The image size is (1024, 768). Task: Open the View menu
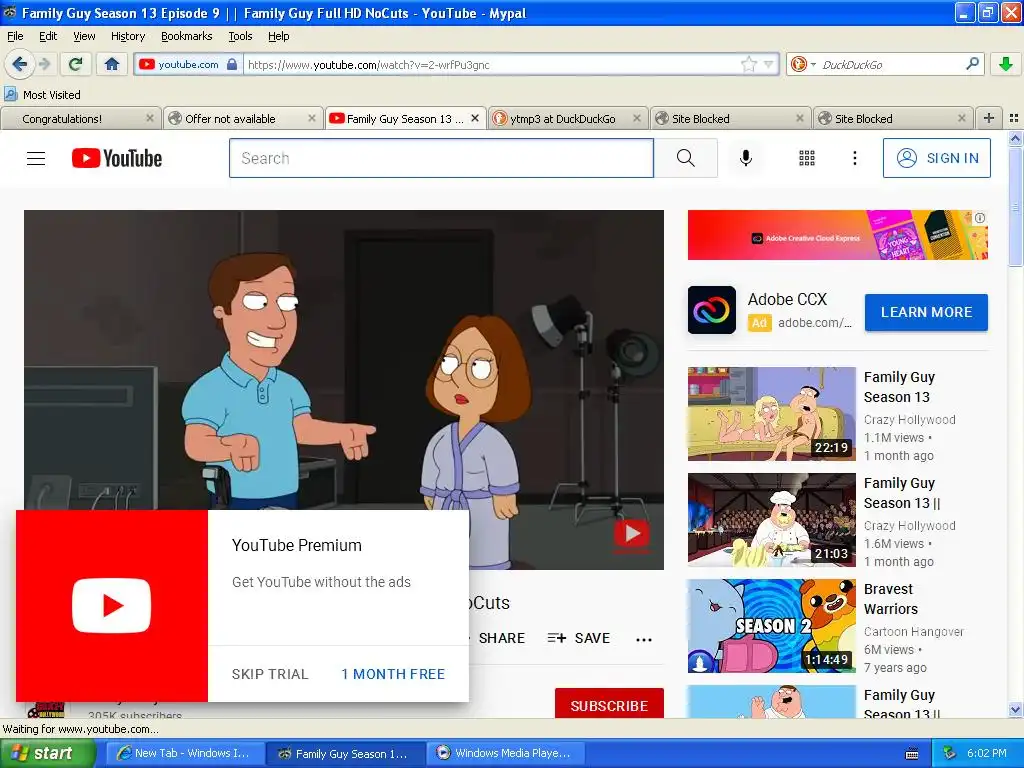[x=84, y=36]
